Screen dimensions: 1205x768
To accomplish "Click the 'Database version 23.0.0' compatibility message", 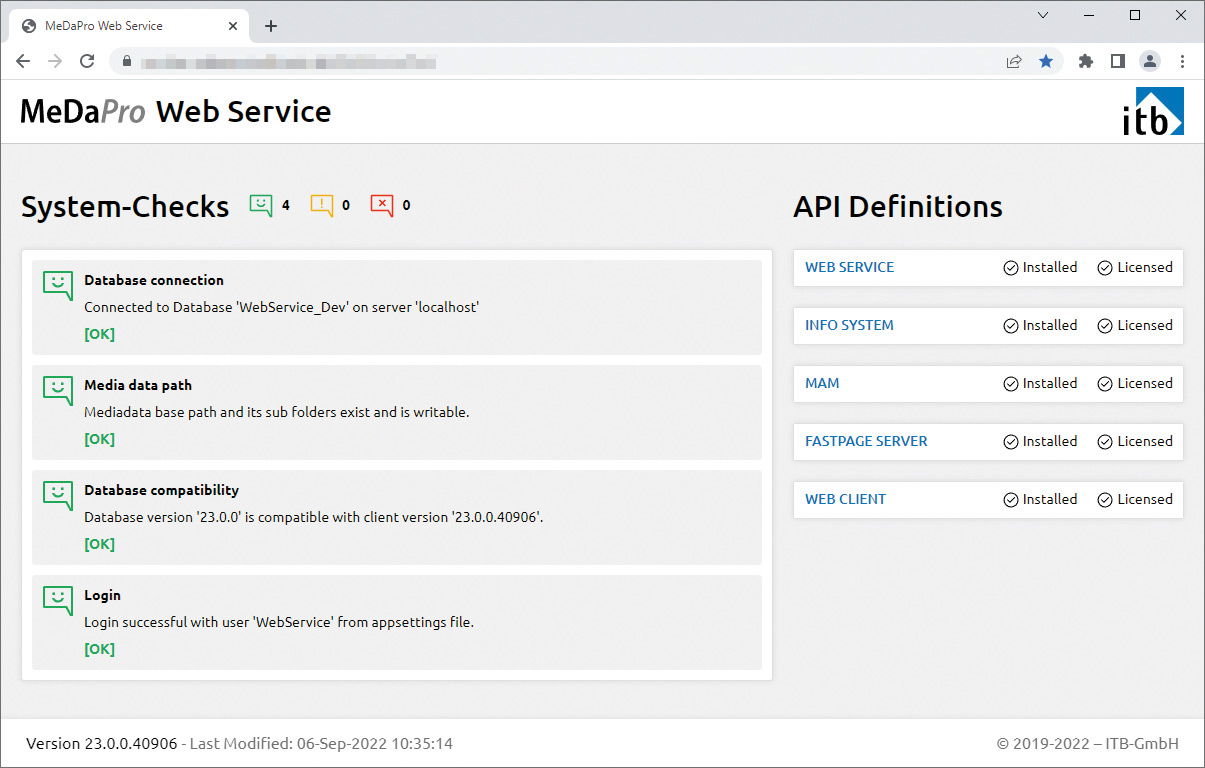I will click(314, 517).
